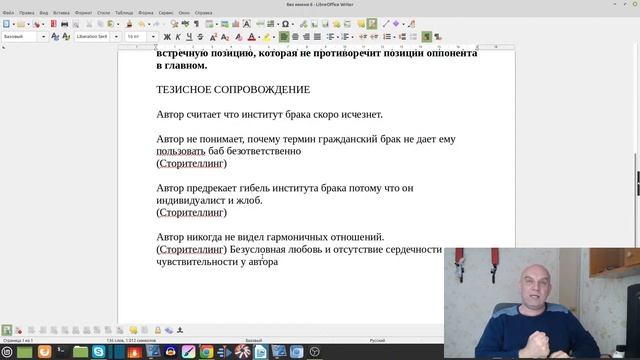Export directly as PDF icon
The width and height of the screenshot is (640, 360).
pyautogui.click(x=53, y=24)
